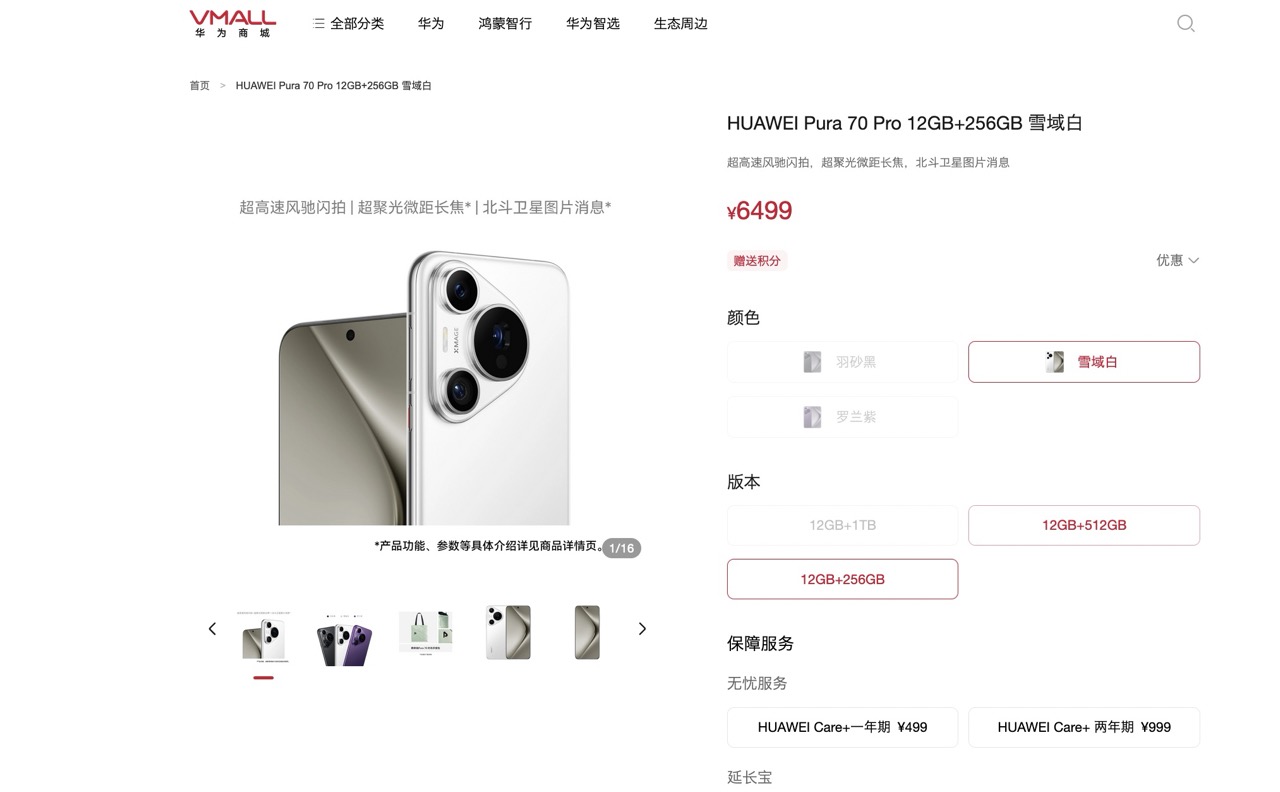Open the 鸿蒙智行 menu item
The image size is (1280, 792).
coord(505,23)
